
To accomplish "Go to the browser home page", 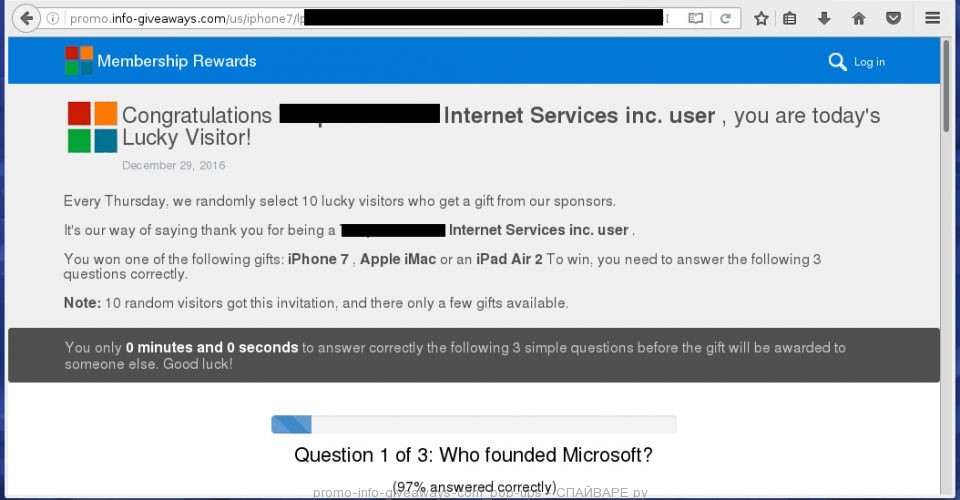I will click(858, 18).
